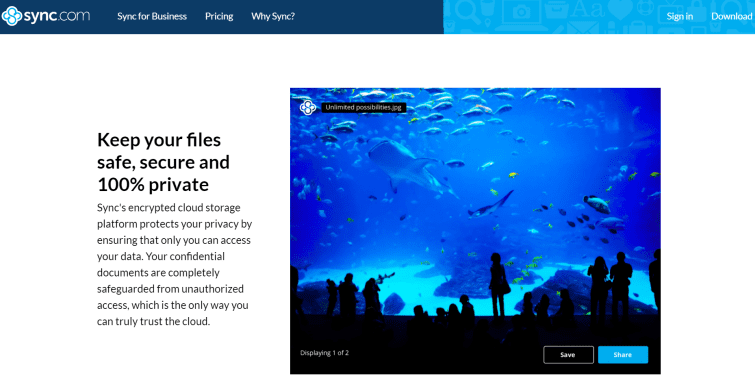Image resolution: width=755 pixels, height=391 pixels.
Task: Click the Sync cloud icon beside the filename
Action: pos(308,107)
